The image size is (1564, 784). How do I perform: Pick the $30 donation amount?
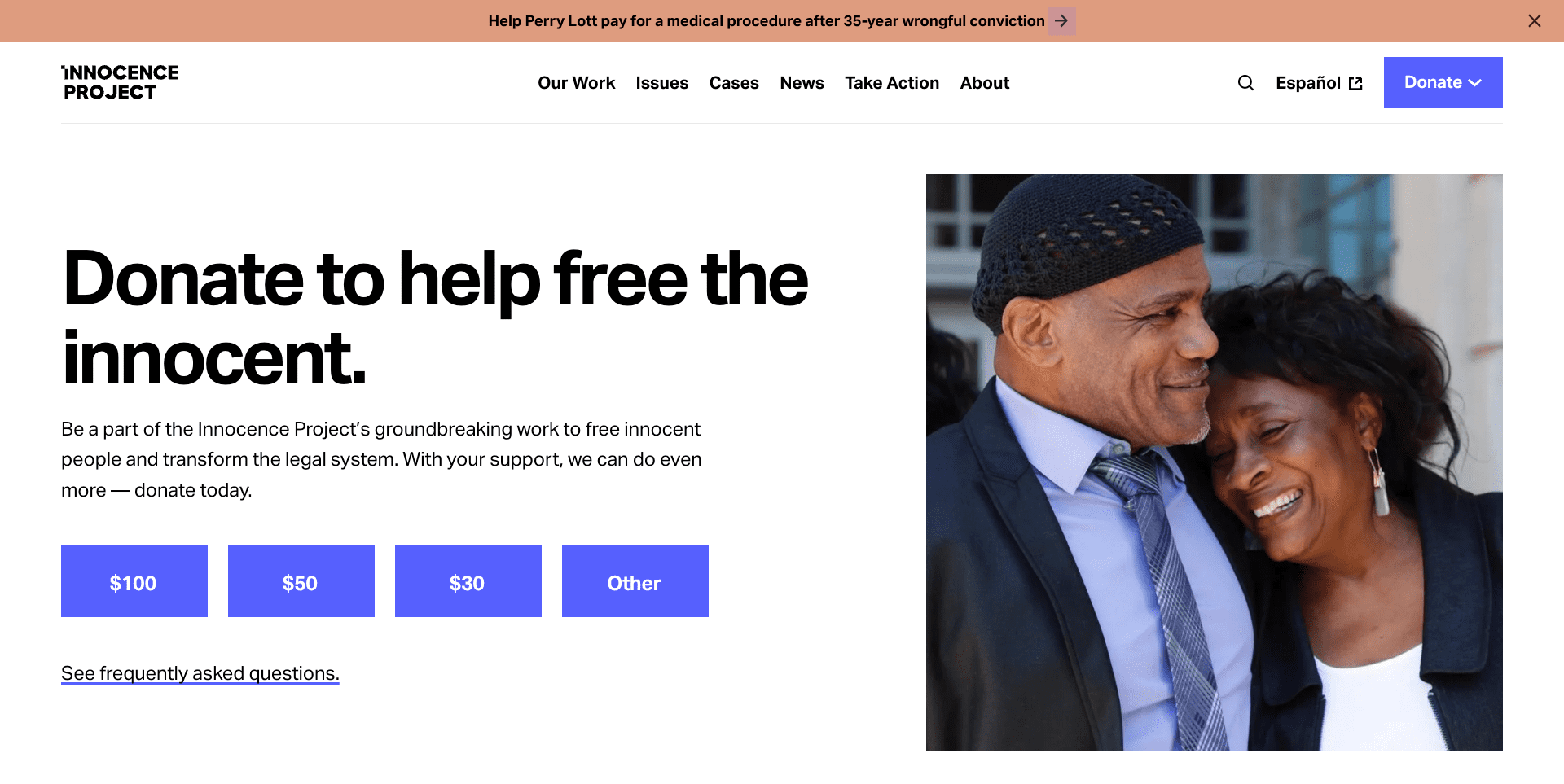point(468,581)
